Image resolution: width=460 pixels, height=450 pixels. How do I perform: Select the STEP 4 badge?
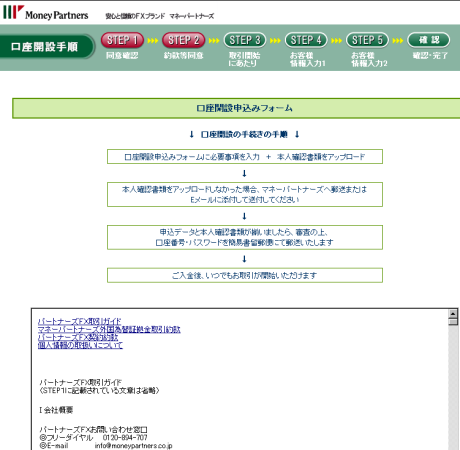(x=306, y=40)
